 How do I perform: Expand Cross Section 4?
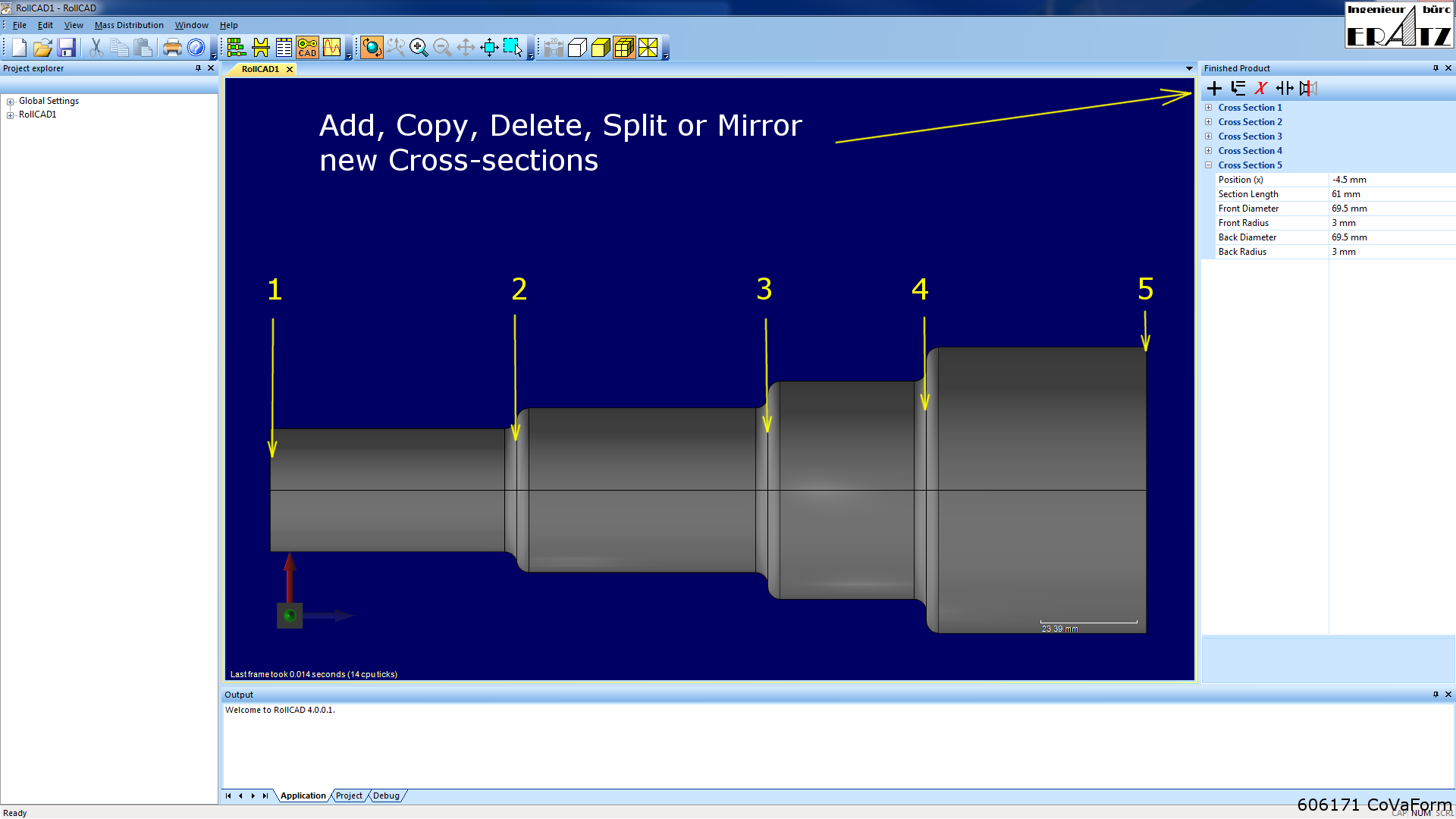click(1209, 151)
